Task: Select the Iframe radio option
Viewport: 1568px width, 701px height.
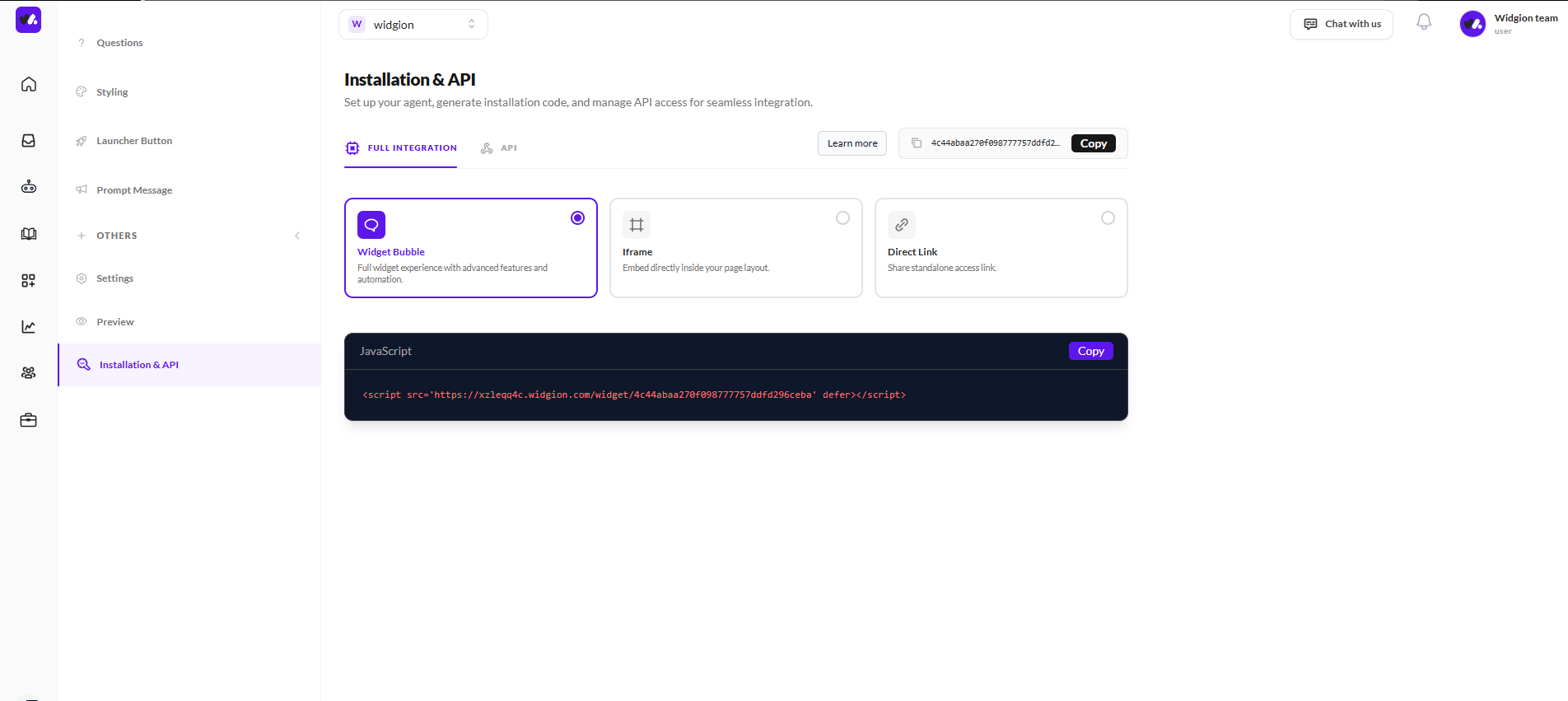Action: click(842, 218)
